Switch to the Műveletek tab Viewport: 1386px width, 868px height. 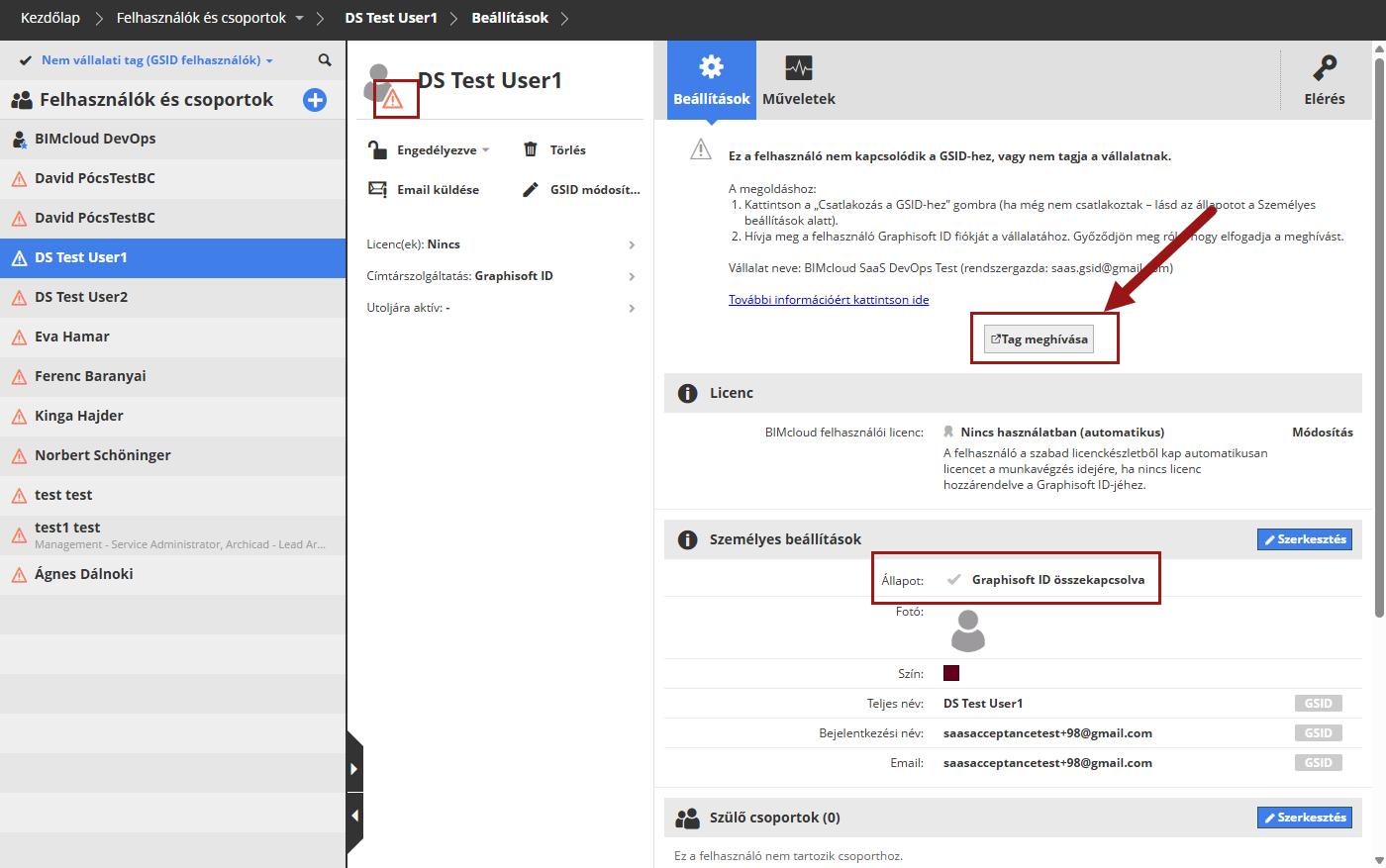[799, 80]
